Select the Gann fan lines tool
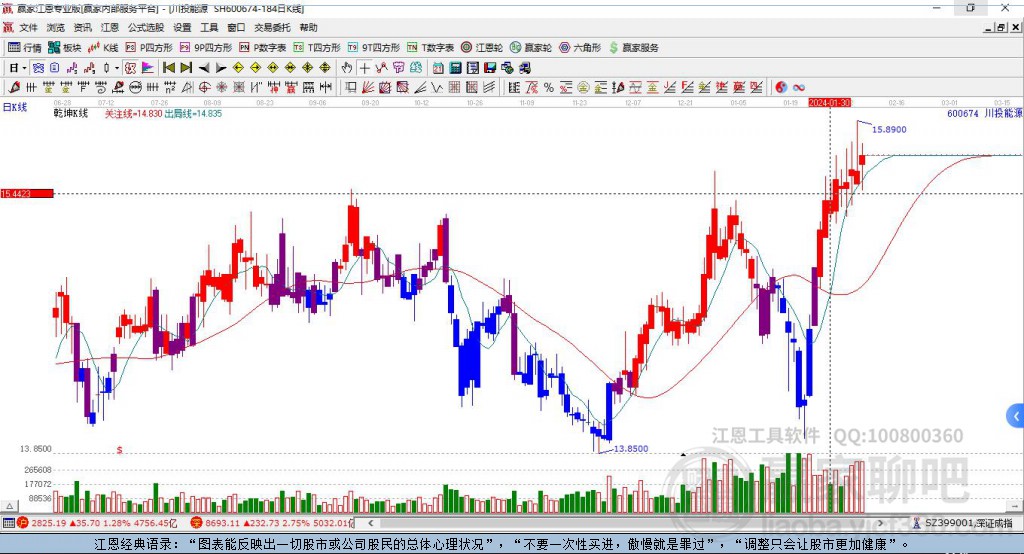The width and height of the screenshot is (1024, 554). coord(367,87)
